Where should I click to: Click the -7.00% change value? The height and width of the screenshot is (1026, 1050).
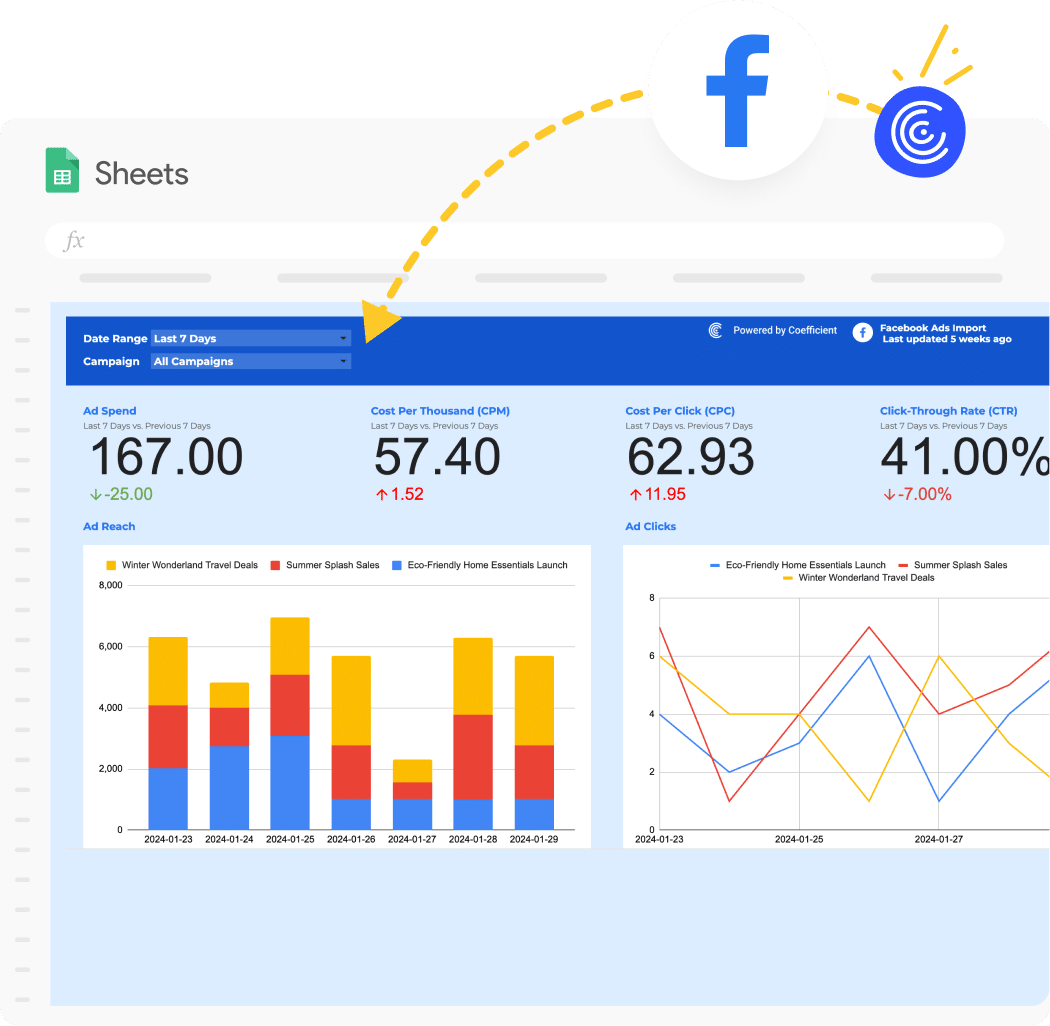pos(925,494)
